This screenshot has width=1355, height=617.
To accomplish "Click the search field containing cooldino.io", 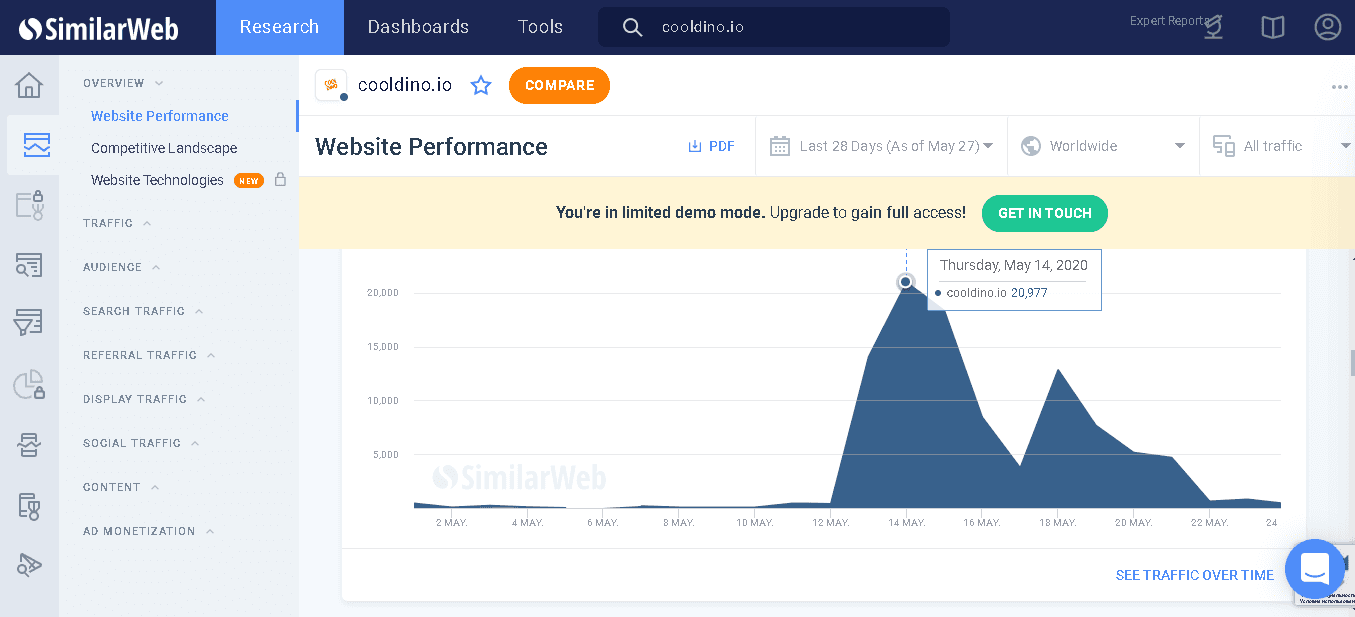I will (790, 27).
